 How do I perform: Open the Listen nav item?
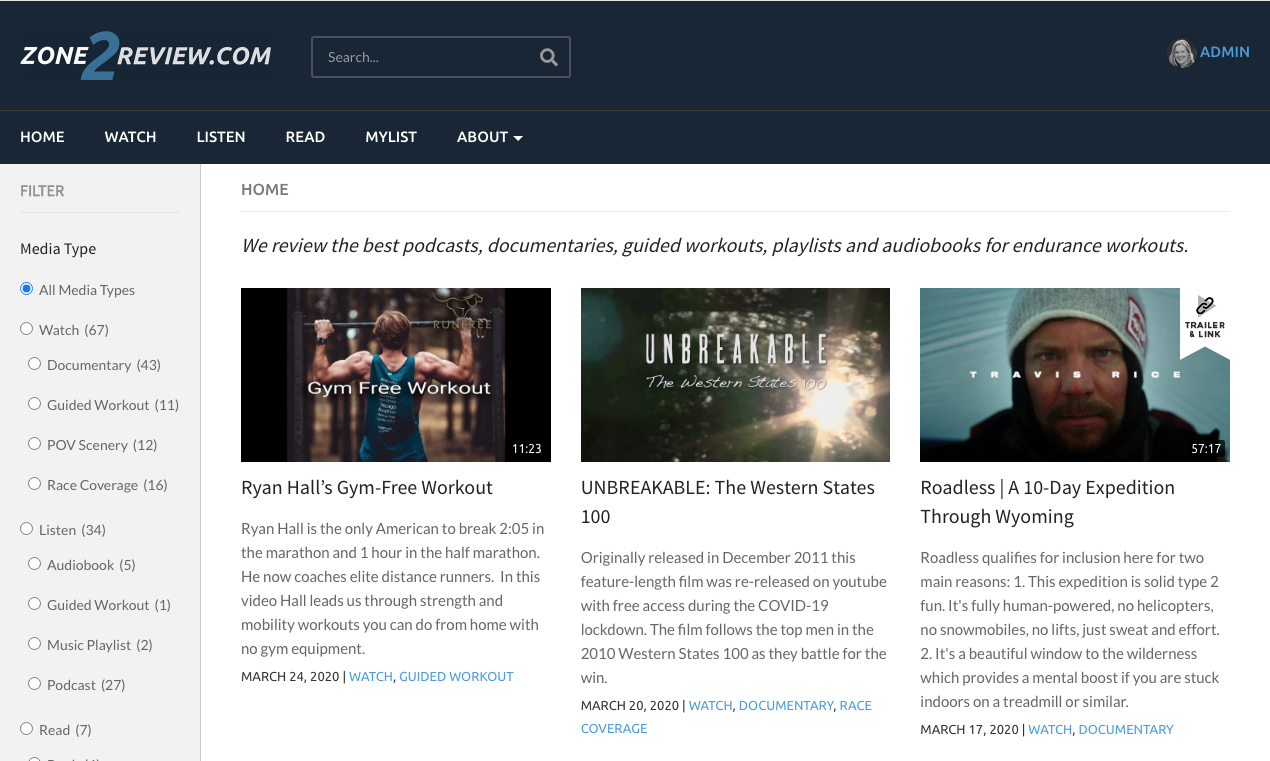click(x=221, y=137)
